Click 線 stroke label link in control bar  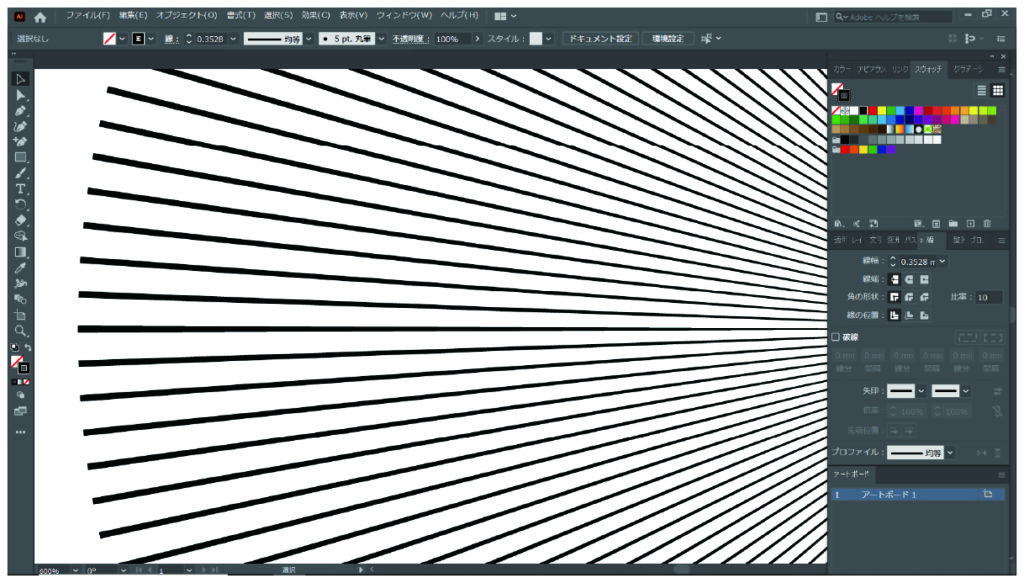pos(170,39)
